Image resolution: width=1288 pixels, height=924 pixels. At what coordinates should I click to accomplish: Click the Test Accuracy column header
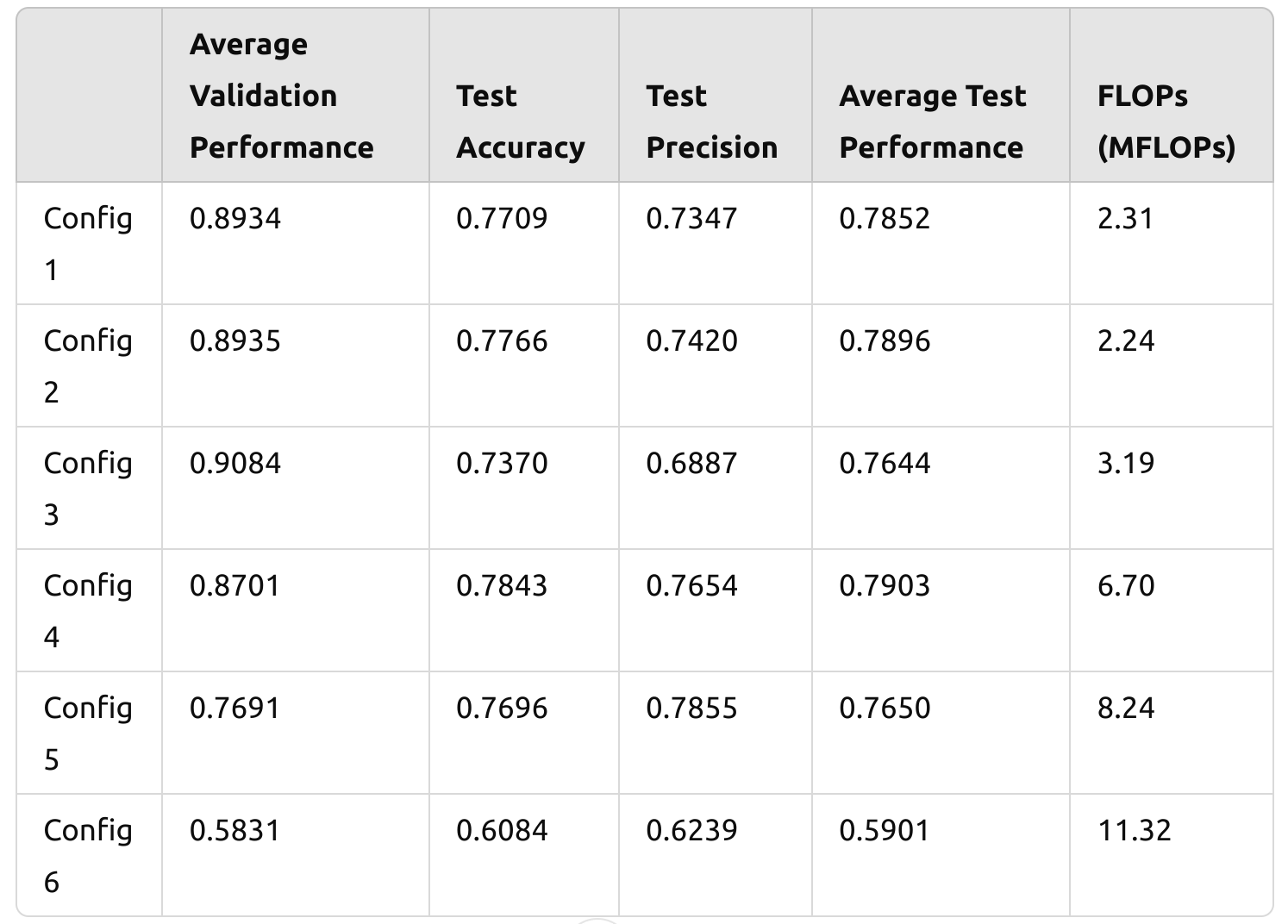click(520, 122)
